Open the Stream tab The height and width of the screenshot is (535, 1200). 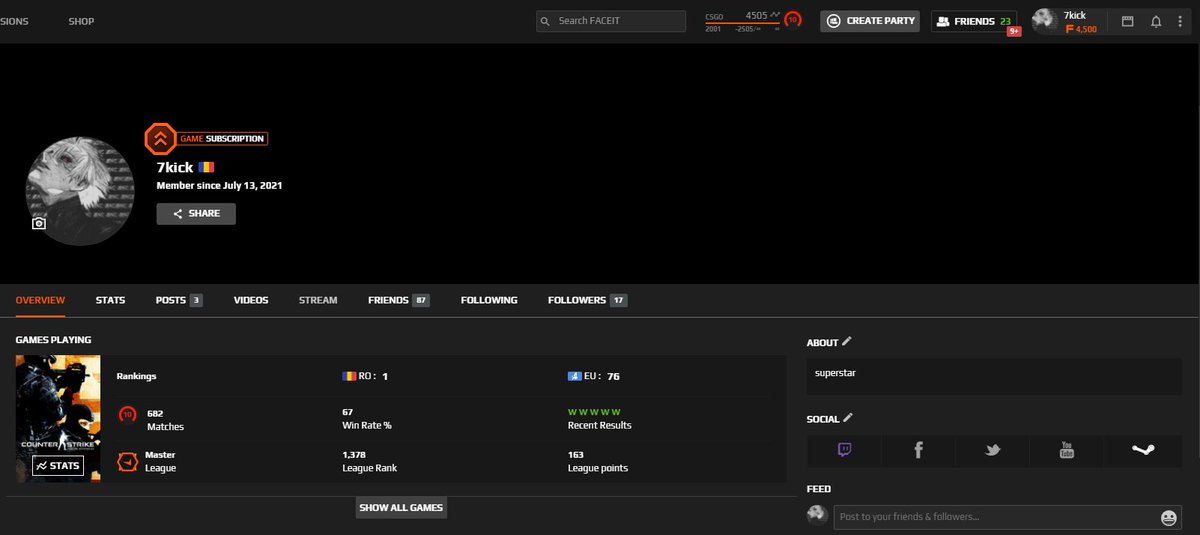click(x=318, y=300)
